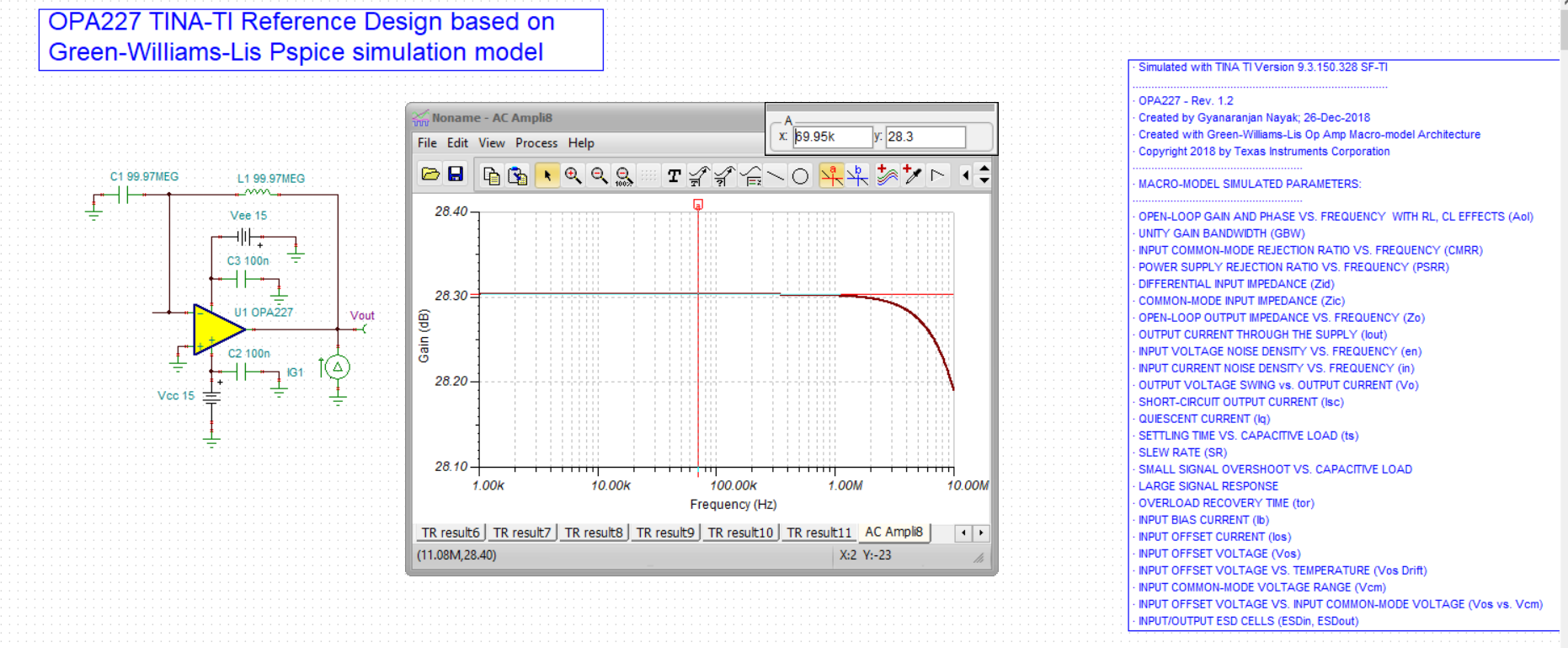Image resolution: width=1568 pixels, height=648 pixels.
Task: Click the UNITY GAIN BANDWIDTH (GBW) line
Action: pos(1222,233)
